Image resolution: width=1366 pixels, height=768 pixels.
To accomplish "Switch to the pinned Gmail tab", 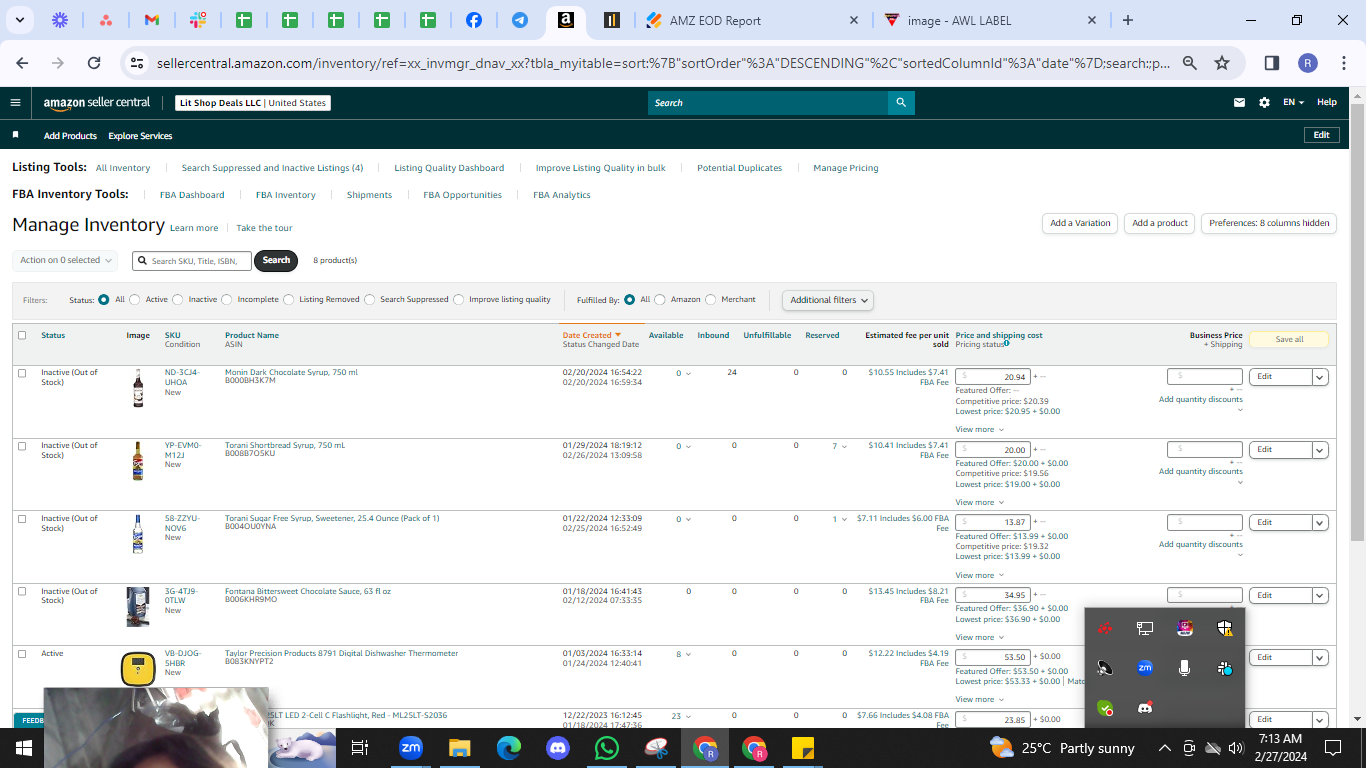I will (152, 20).
